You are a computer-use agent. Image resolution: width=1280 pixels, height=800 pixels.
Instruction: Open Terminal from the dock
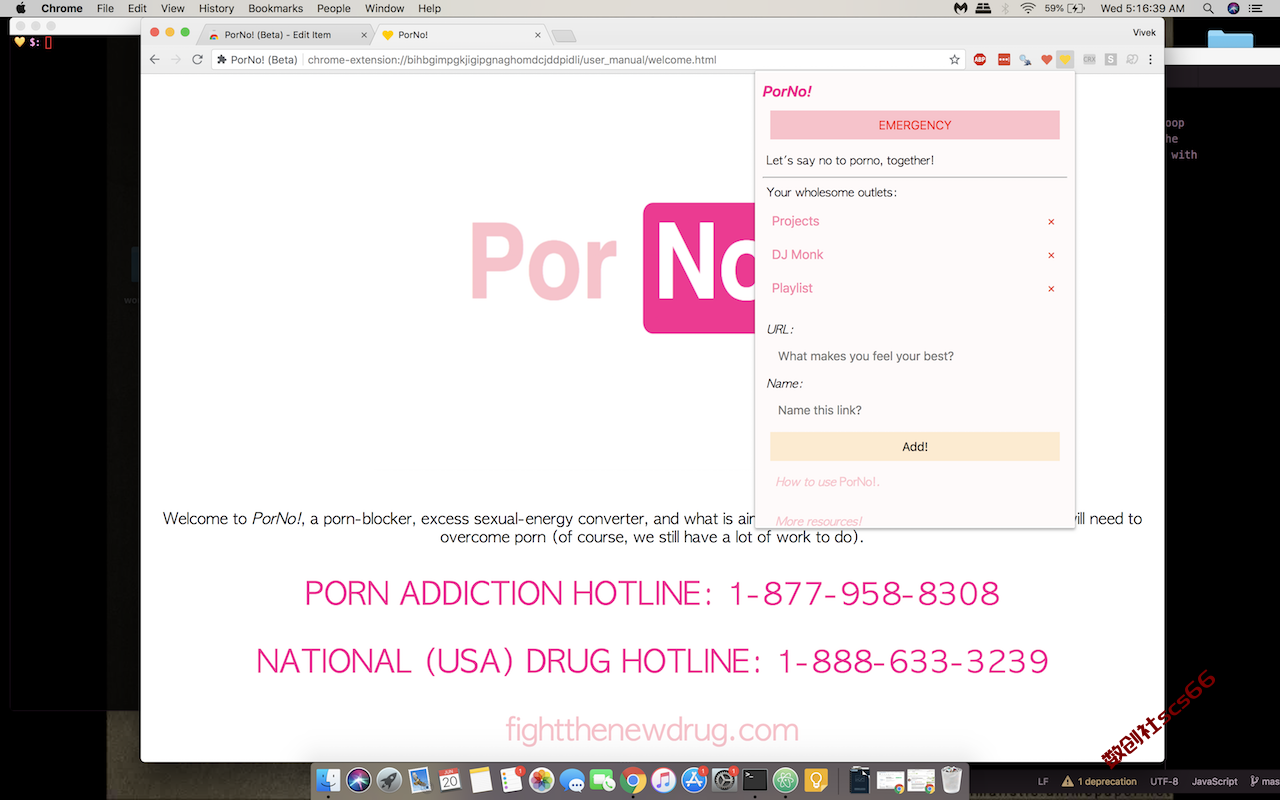coord(755,780)
